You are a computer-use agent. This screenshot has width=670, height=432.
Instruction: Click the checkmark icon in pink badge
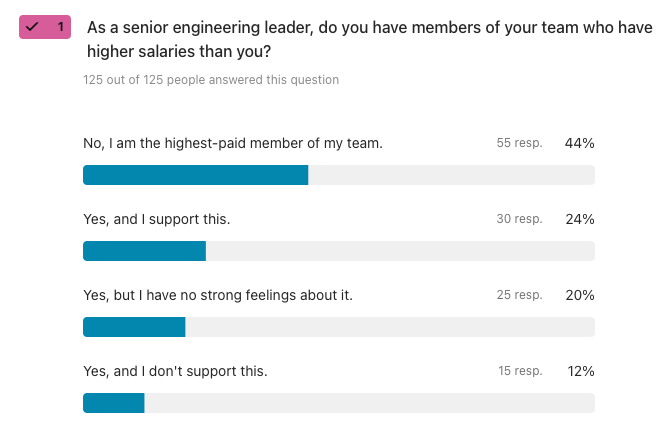32,27
